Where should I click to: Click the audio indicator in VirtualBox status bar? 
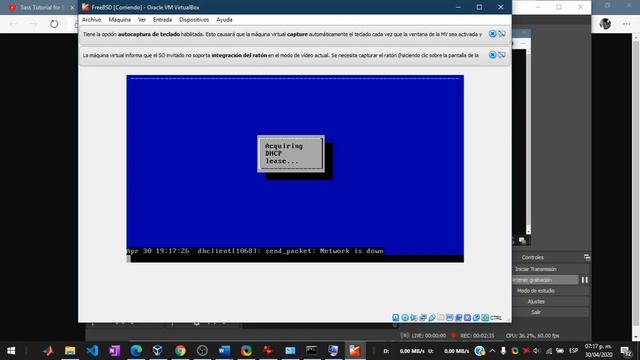413,318
